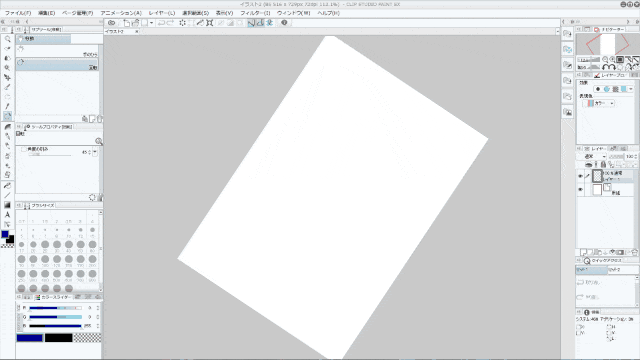
Task: Open CLIP STUDIO launcher icon
Action: pyautogui.click(x=111, y=23)
